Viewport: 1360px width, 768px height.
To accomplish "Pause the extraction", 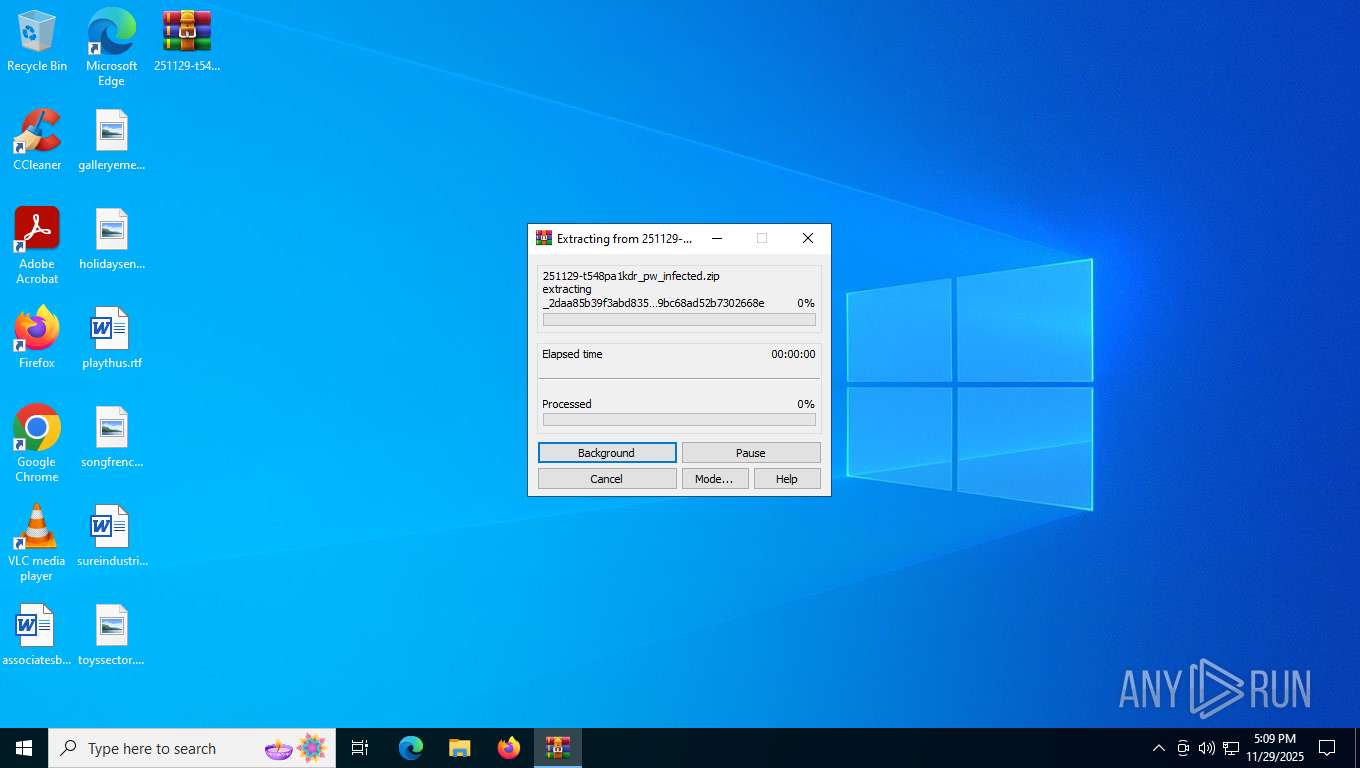I will [751, 453].
